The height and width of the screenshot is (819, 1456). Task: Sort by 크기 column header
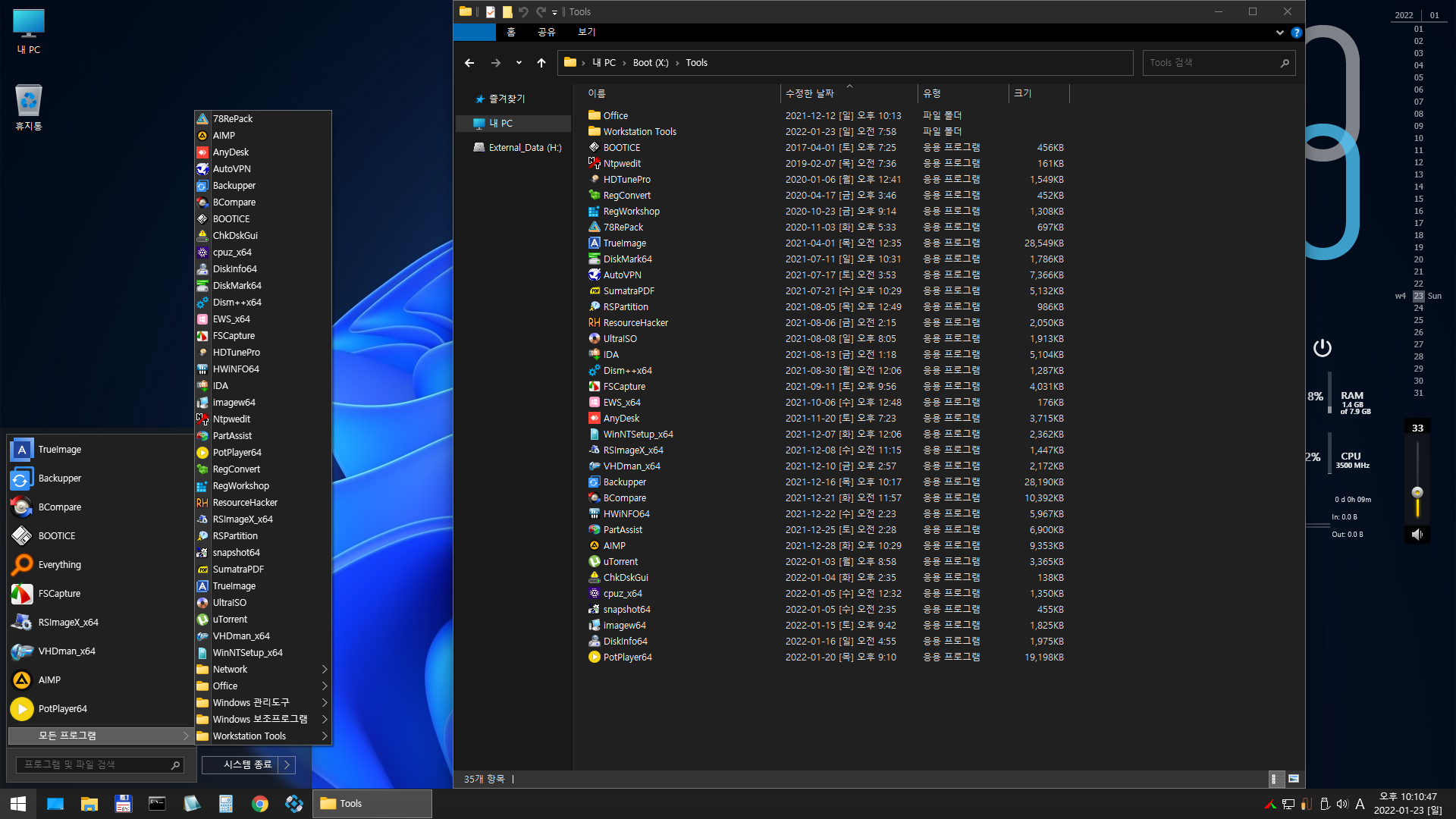(1039, 93)
